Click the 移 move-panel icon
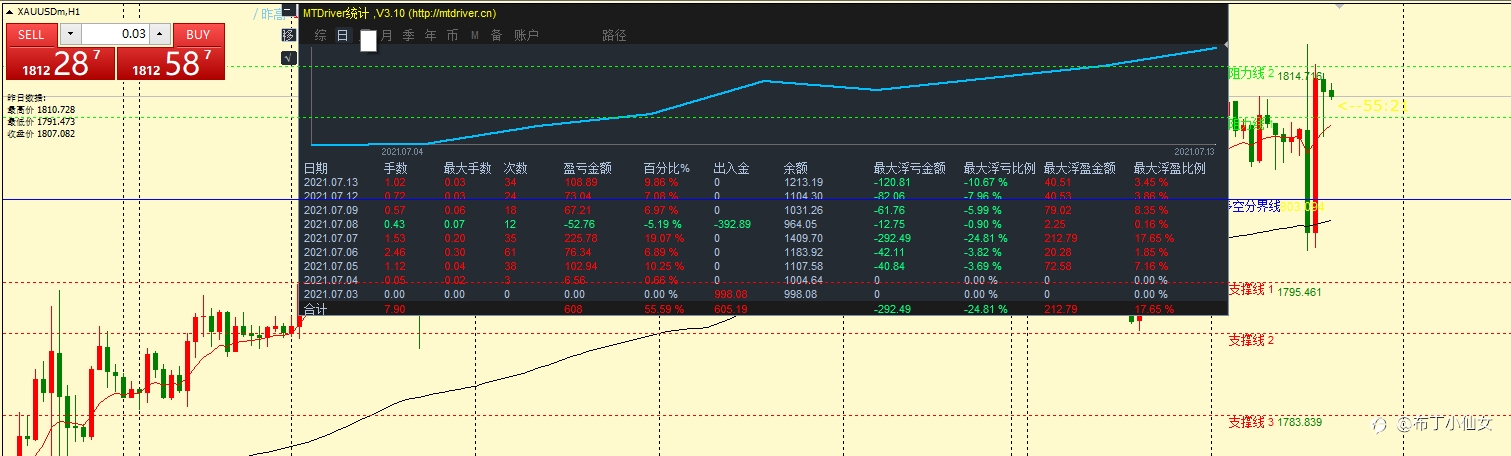Screen dimensions: 1511x456 point(289,35)
